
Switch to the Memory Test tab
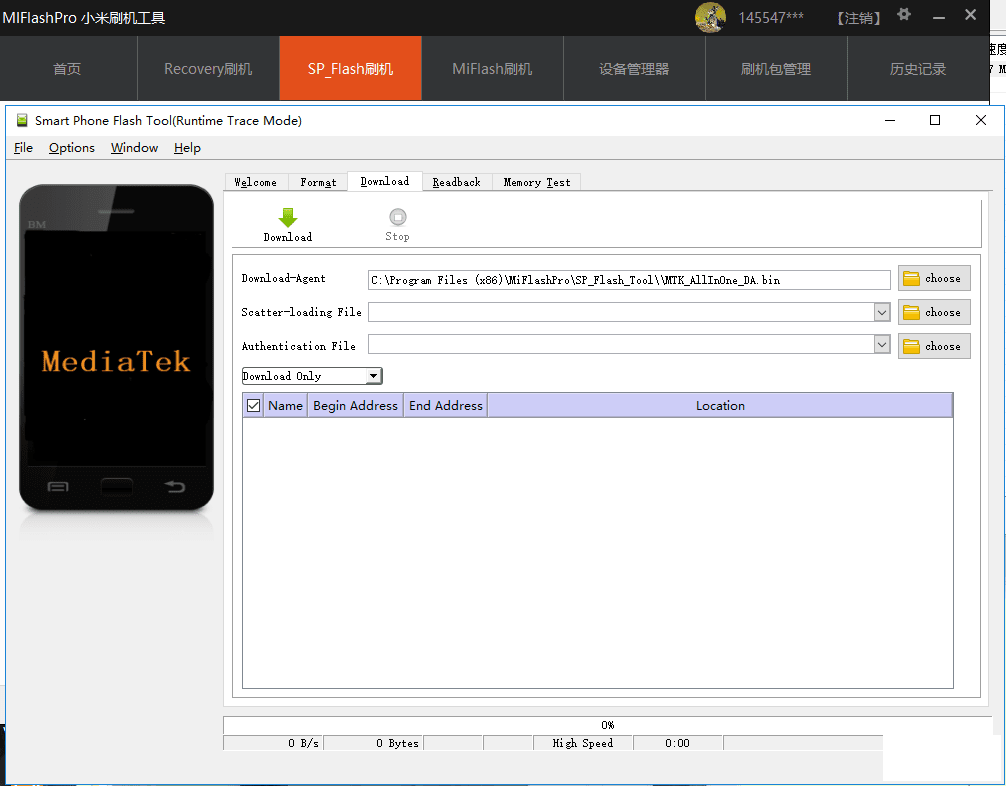[536, 182]
